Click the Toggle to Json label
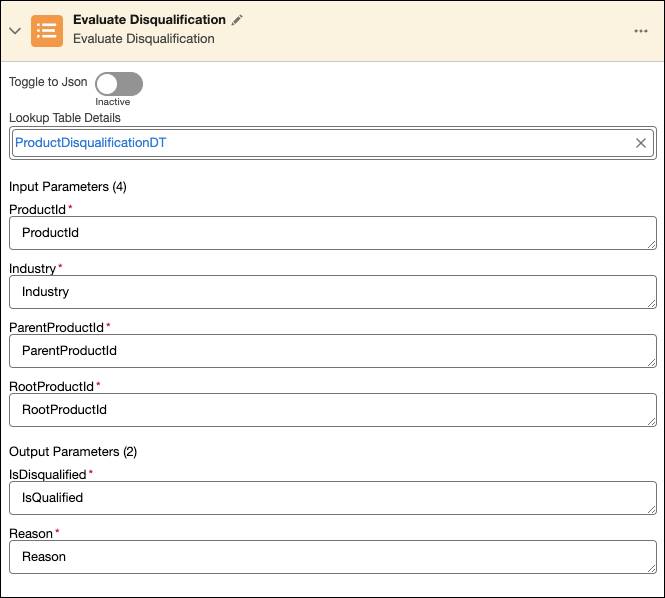 click(x=48, y=82)
